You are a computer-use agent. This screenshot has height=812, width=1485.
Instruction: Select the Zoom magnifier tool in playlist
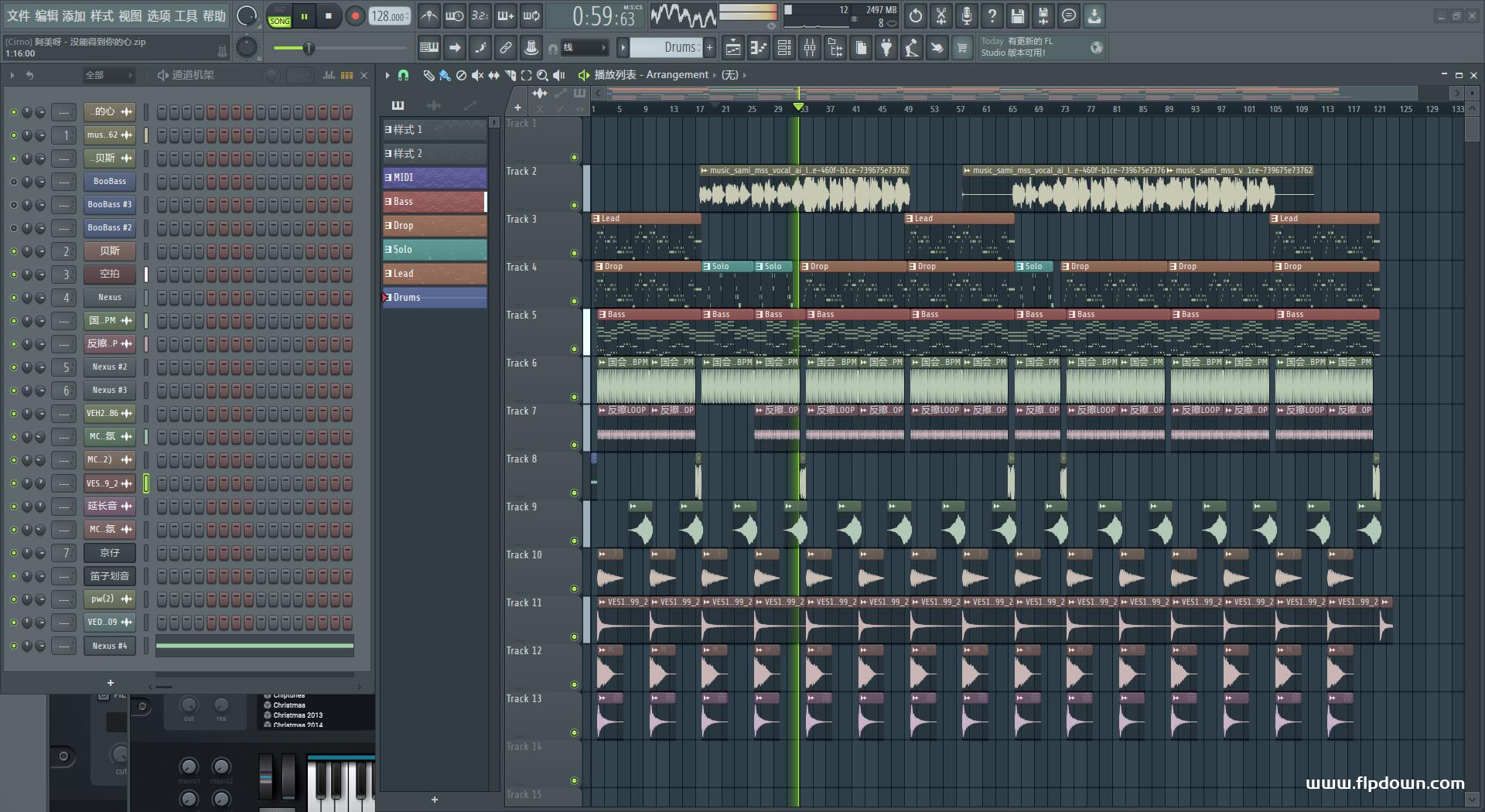click(x=542, y=75)
